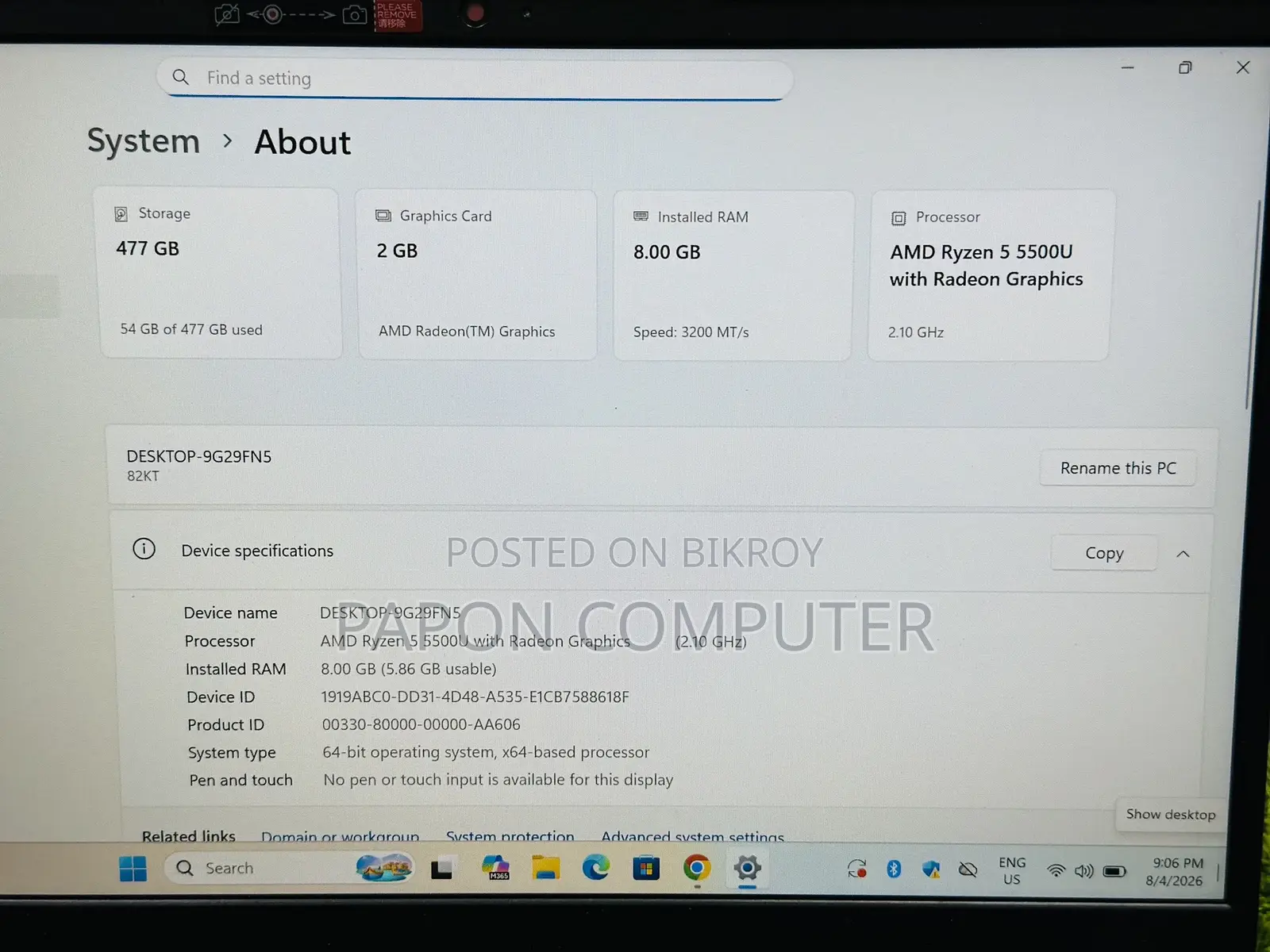Click the Processor chip icon
The width and height of the screenshot is (1270, 952).
899,218
